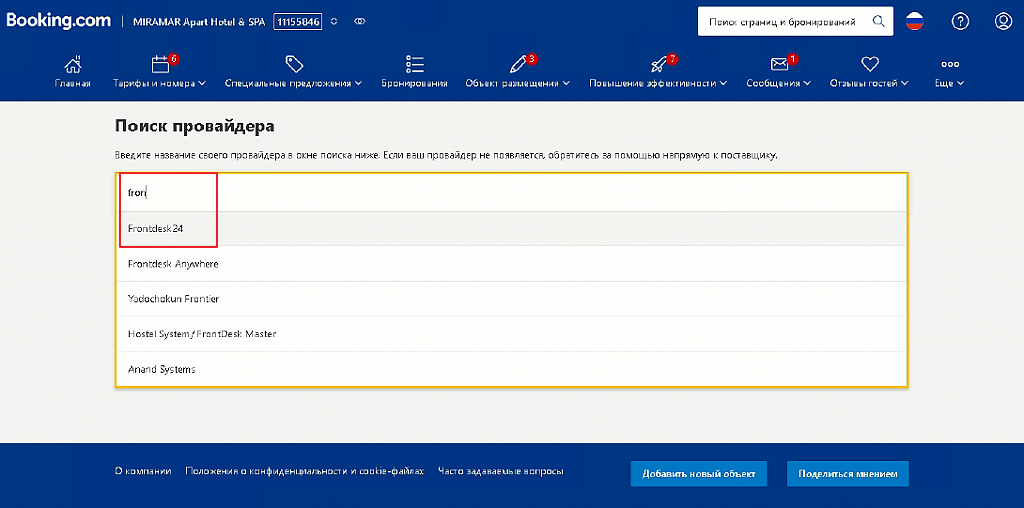
Task: Expand the Объект размещения menu label
Action: pos(518,83)
